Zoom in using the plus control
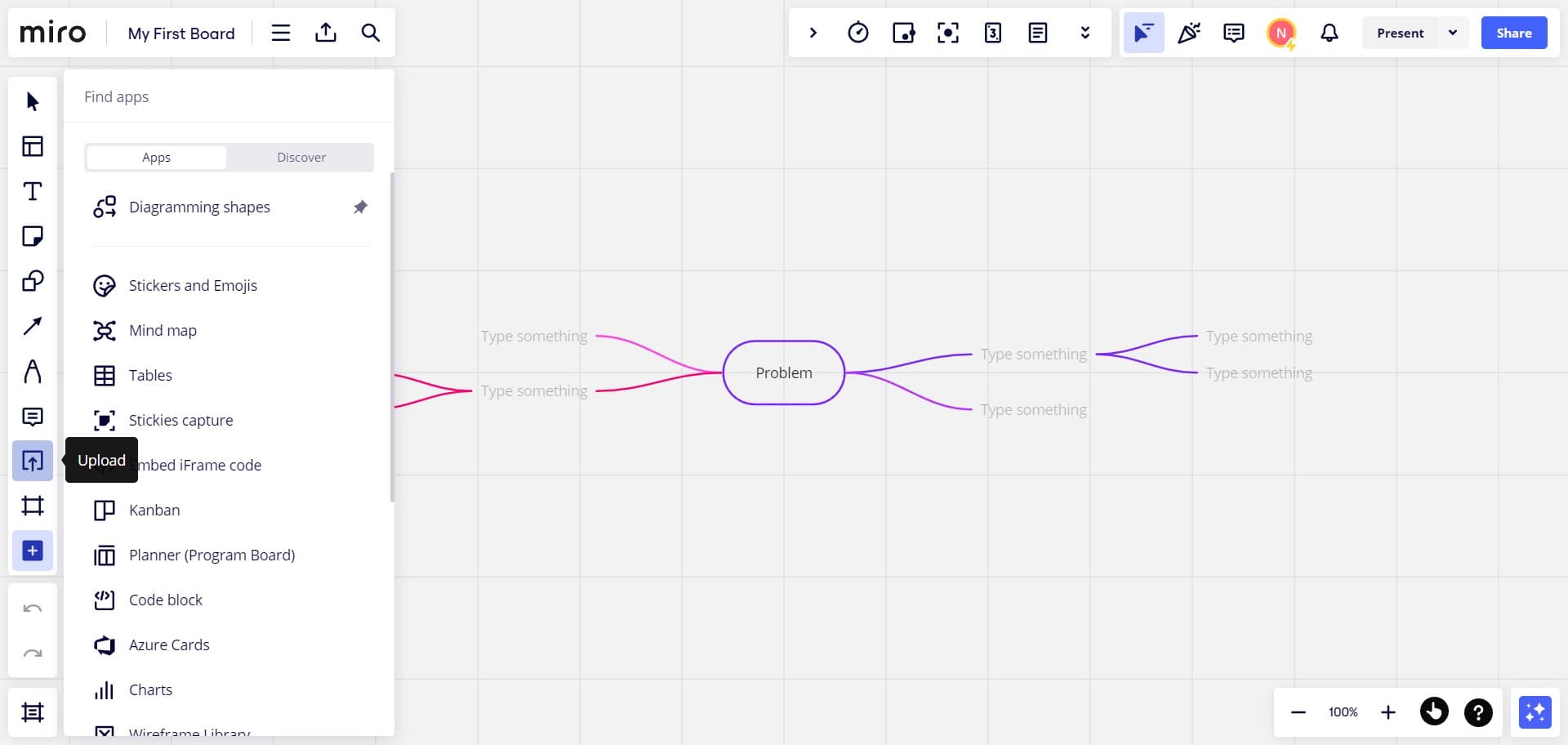1568x745 pixels. click(x=1388, y=712)
